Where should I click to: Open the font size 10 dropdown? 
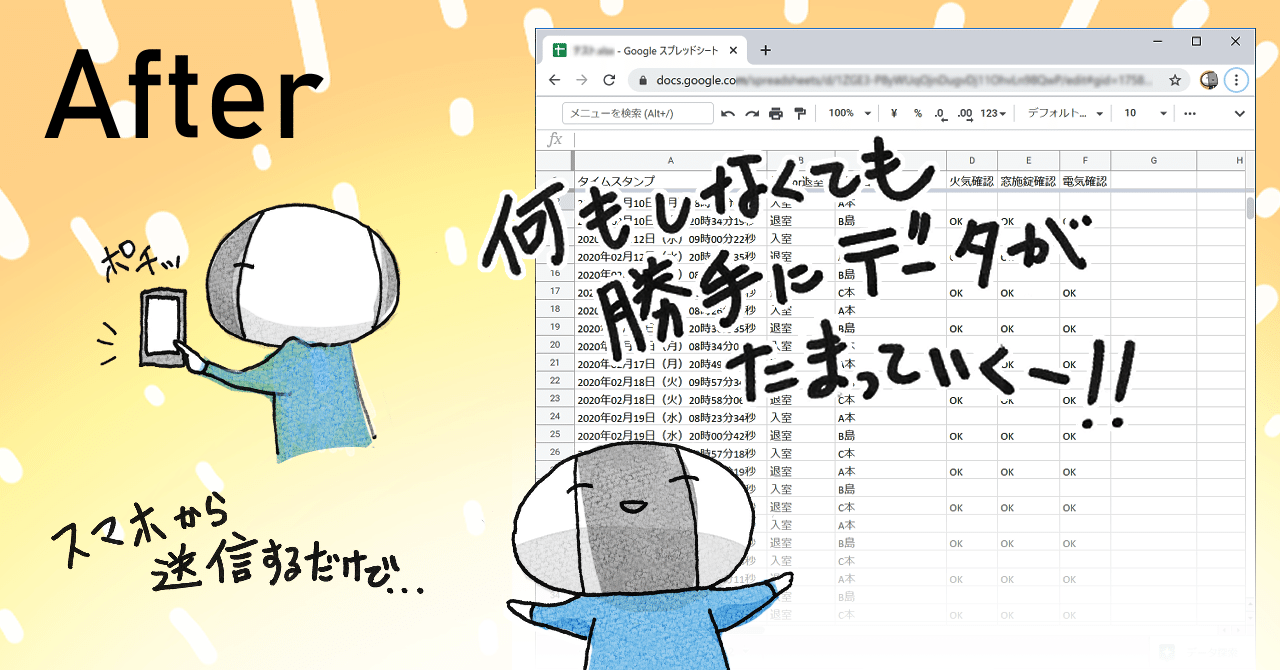[1145, 114]
